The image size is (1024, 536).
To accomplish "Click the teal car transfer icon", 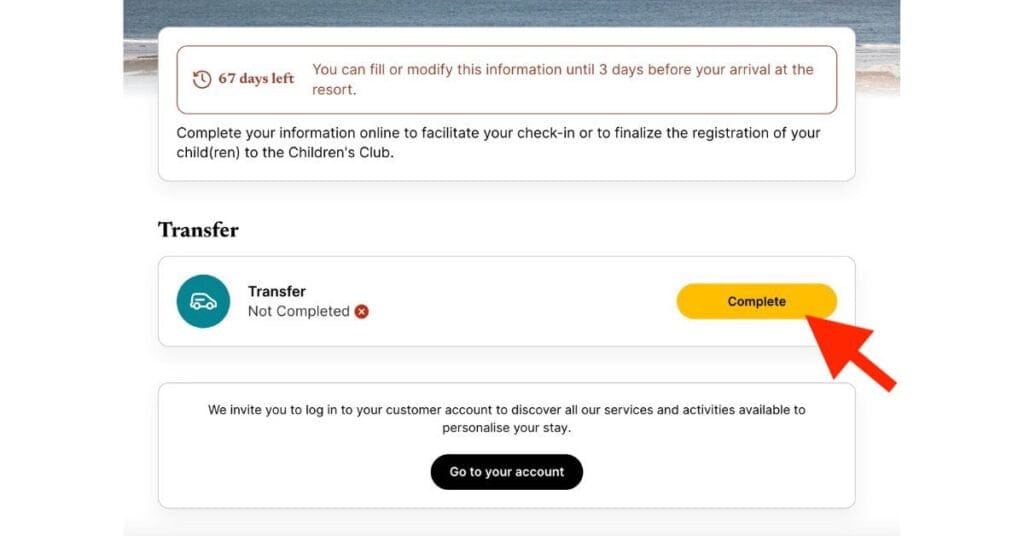I will (203, 301).
